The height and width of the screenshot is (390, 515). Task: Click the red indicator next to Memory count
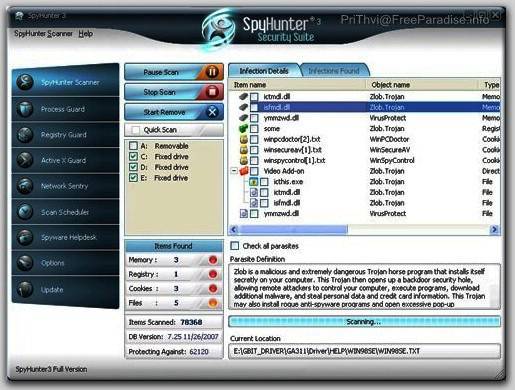coord(213,260)
